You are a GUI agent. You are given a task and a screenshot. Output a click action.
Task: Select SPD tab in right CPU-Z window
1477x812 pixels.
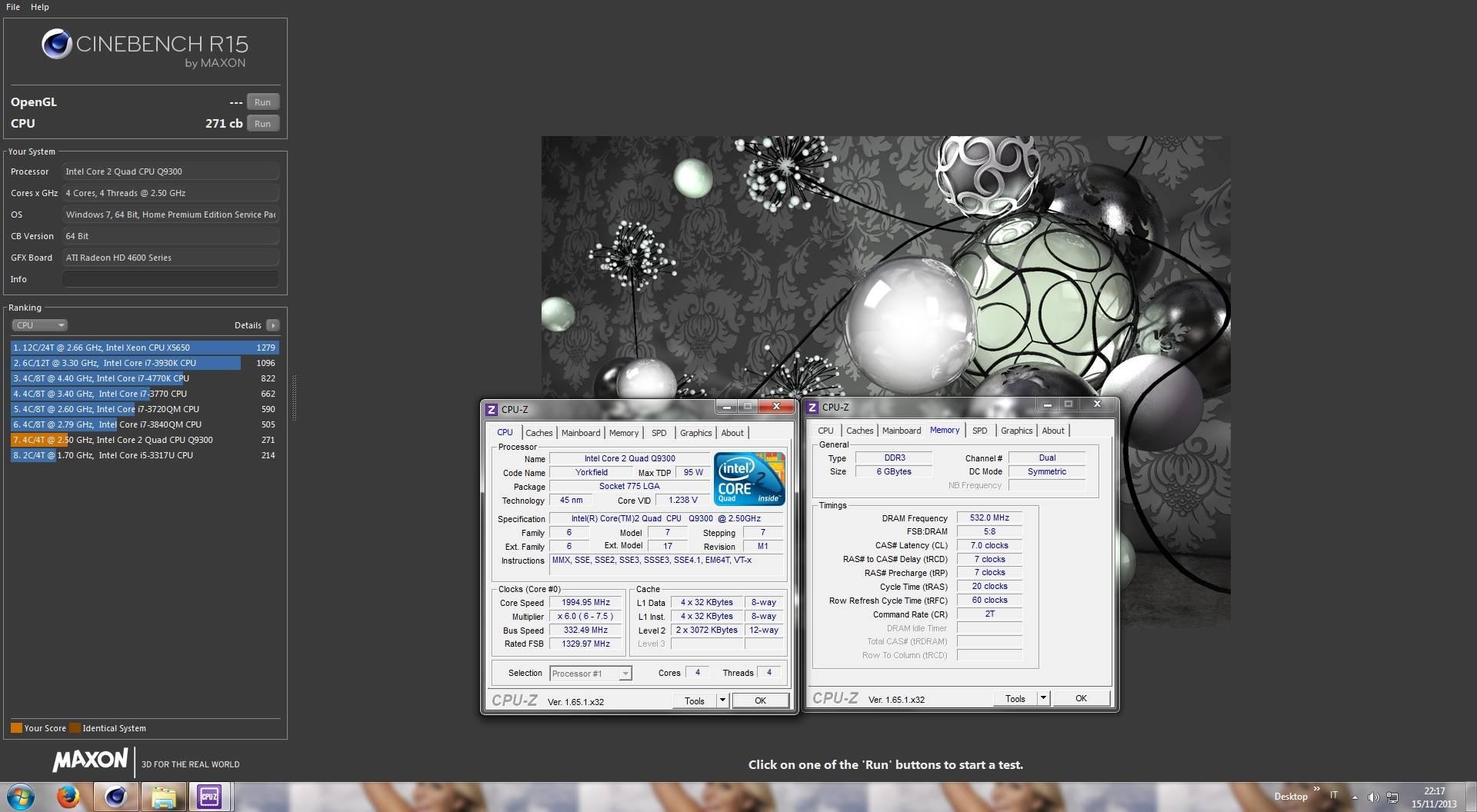pos(980,431)
